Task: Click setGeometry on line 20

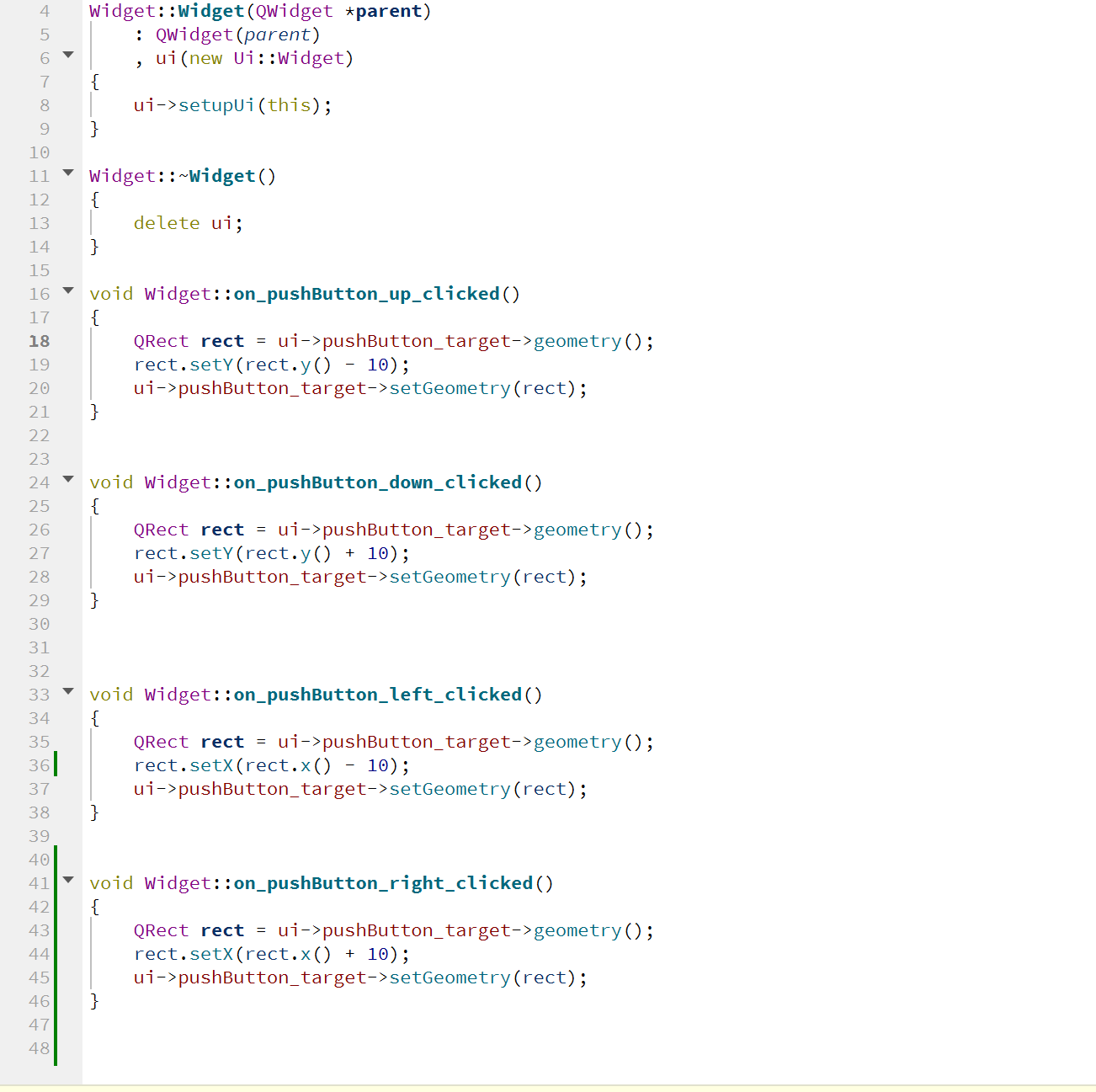Action: [x=450, y=388]
